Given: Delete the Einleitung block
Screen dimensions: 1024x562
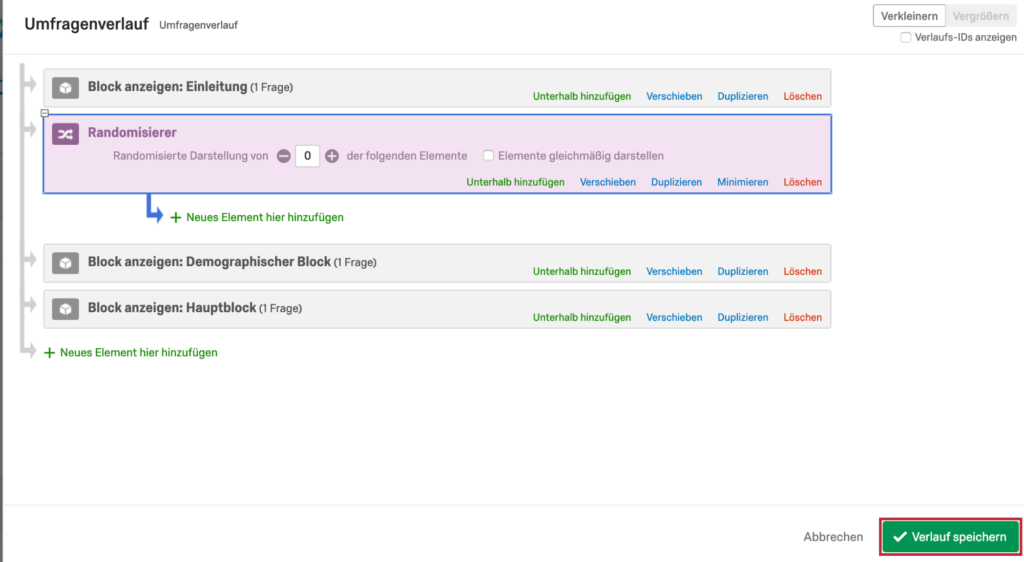Looking at the screenshot, I should [x=803, y=96].
